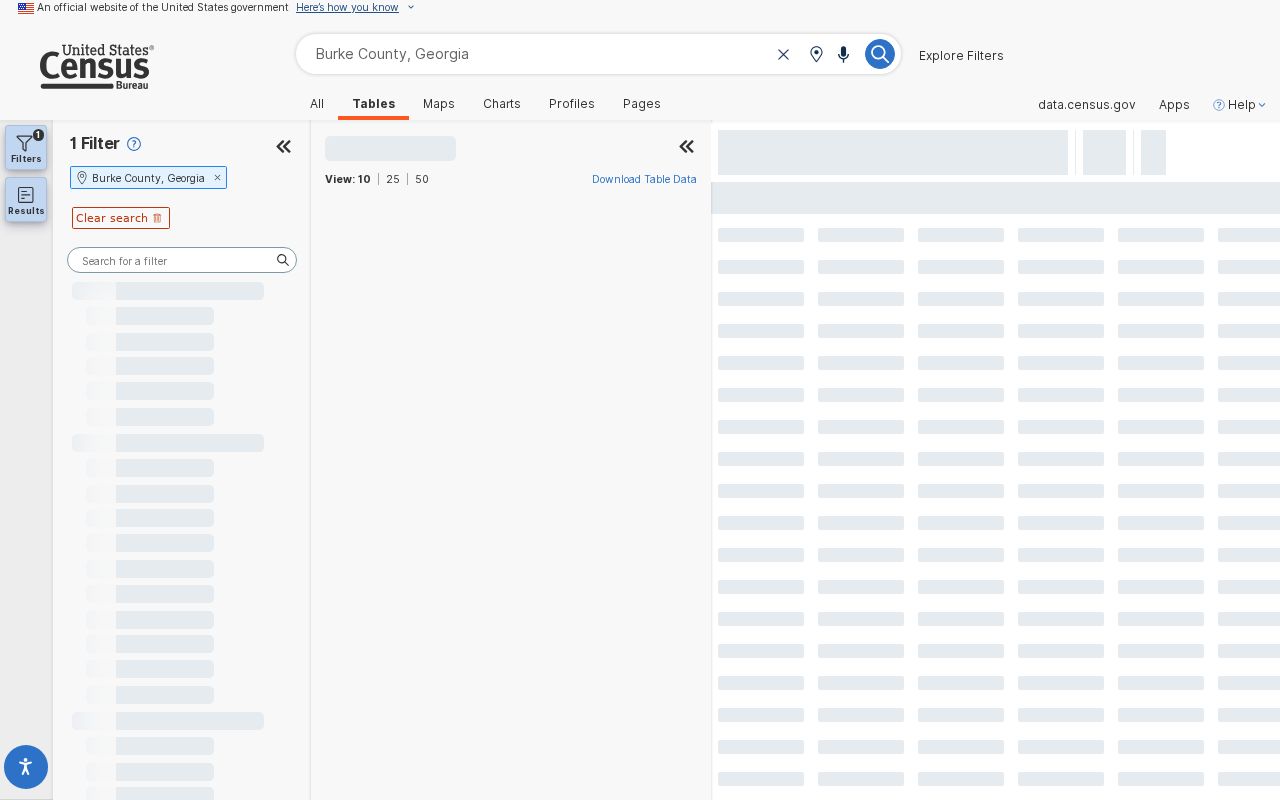Click the Clear search button
1280x800 pixels.
tap(121, 218)
